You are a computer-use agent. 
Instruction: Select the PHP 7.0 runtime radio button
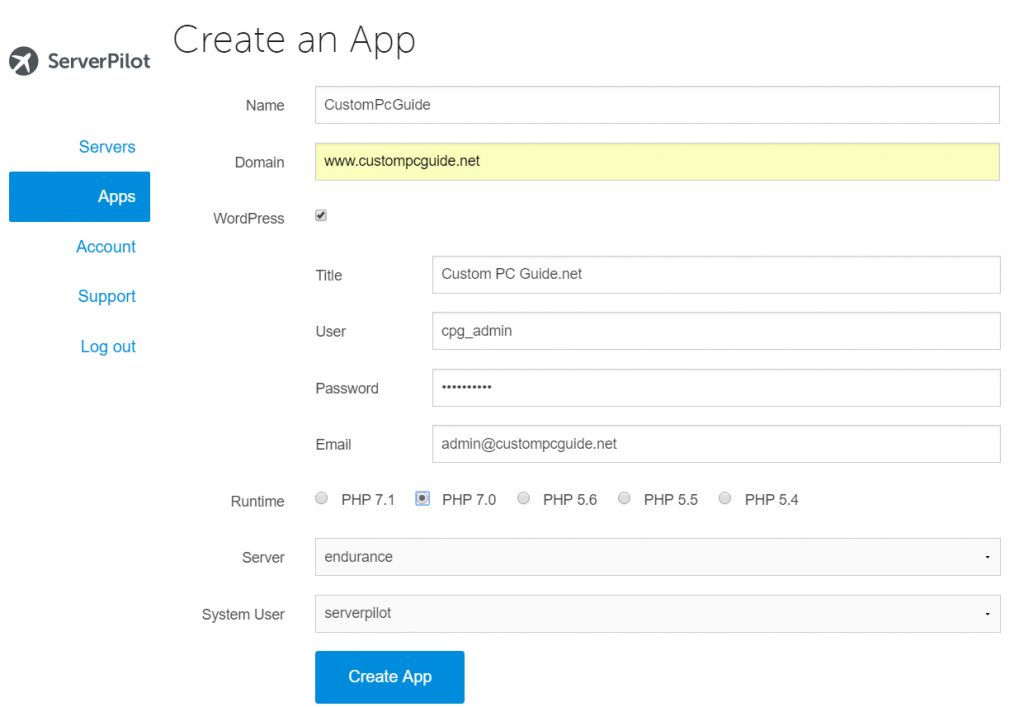coord(423,499)
